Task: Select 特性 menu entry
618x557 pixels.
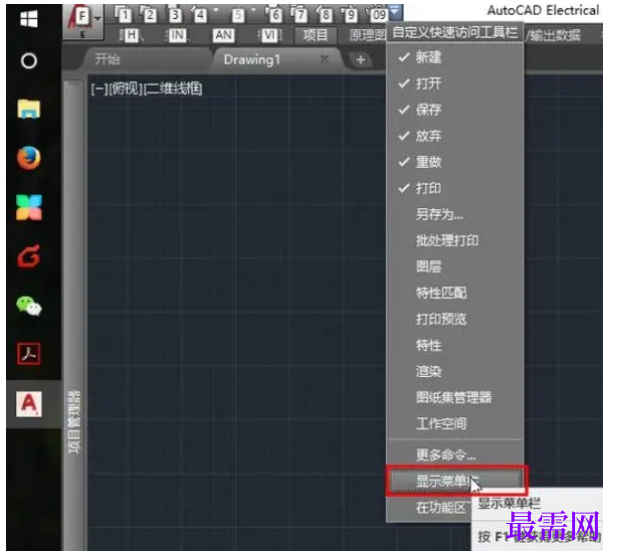Action: tap(455, 345)
